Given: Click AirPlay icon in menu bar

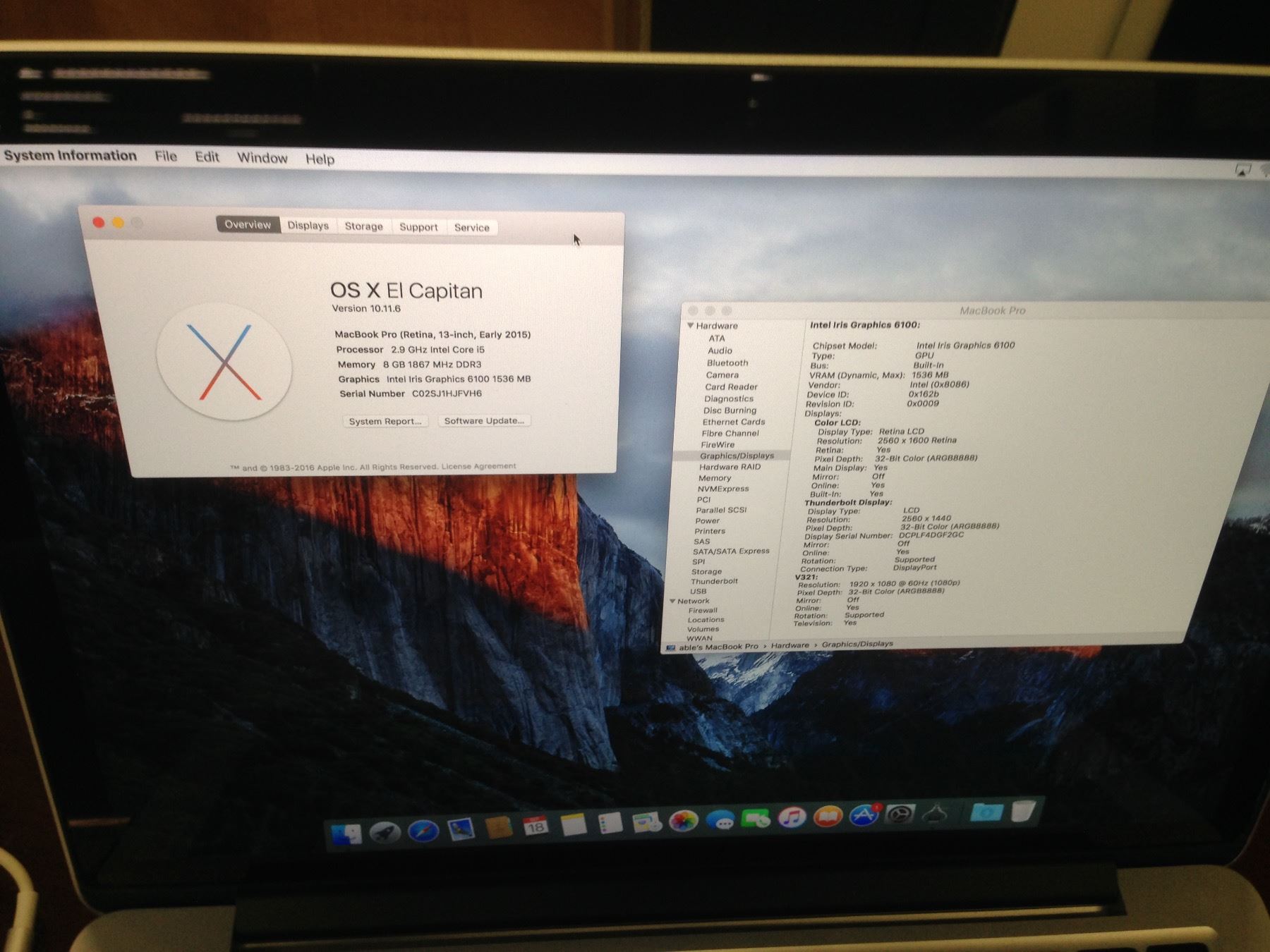Looking at the screenshot, I should 1242,171.
